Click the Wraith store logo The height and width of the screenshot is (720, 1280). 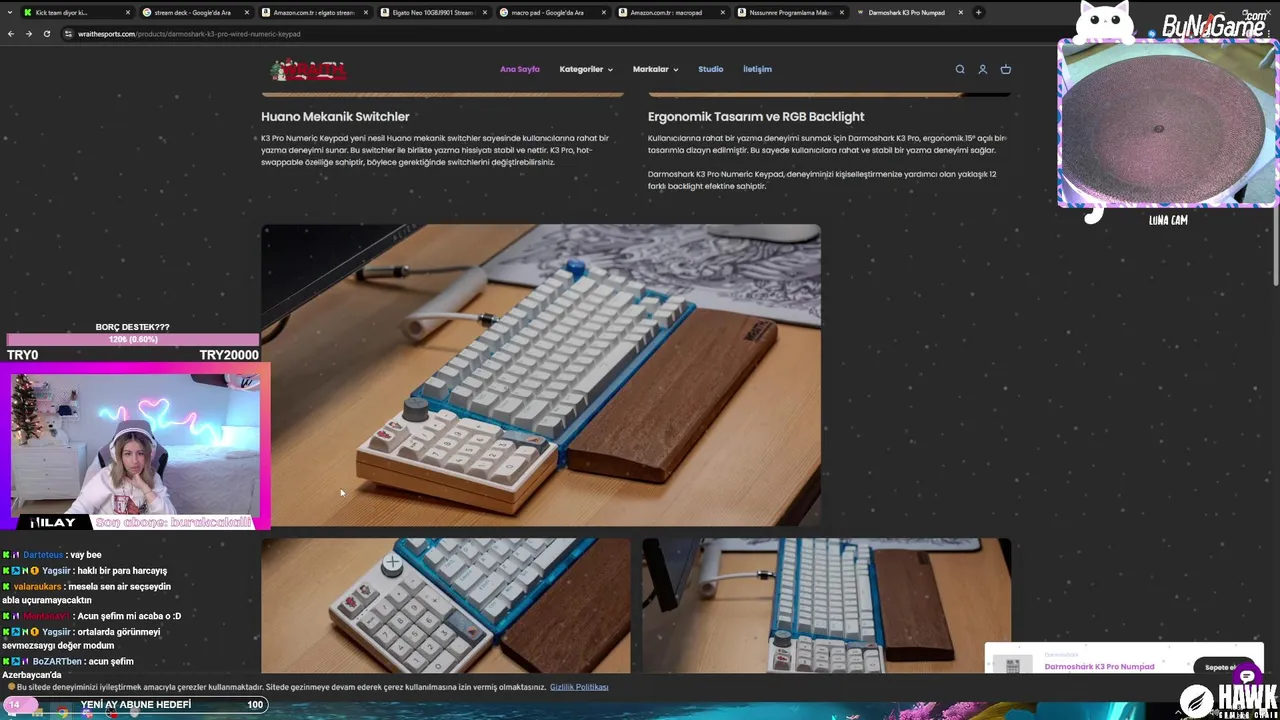click(x=308, y=70)
